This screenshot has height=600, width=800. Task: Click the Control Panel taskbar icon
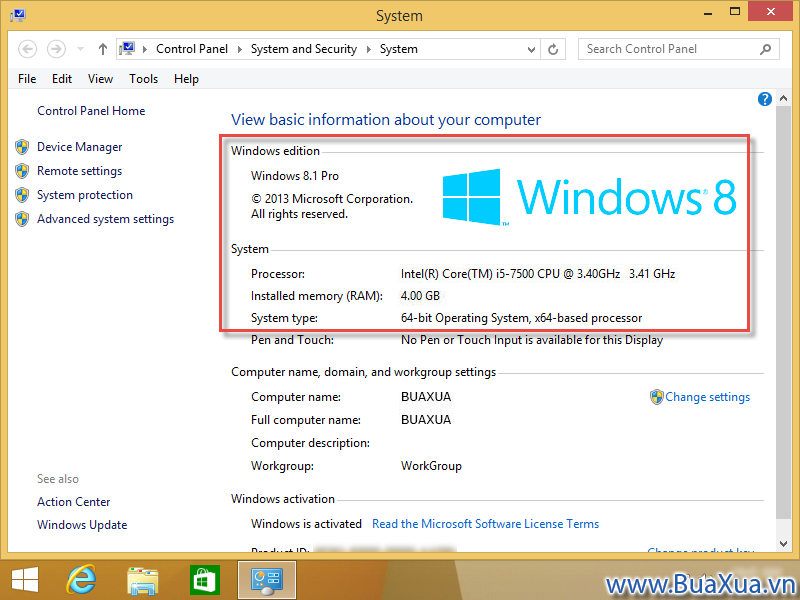[x=267, y=581]
